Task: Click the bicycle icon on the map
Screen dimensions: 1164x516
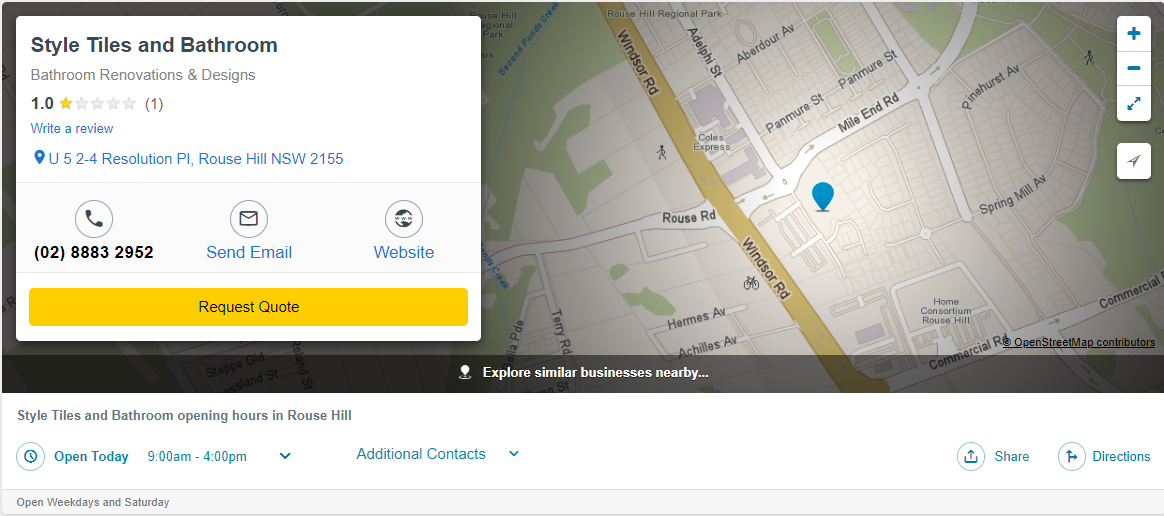Action: coord(751,282)
